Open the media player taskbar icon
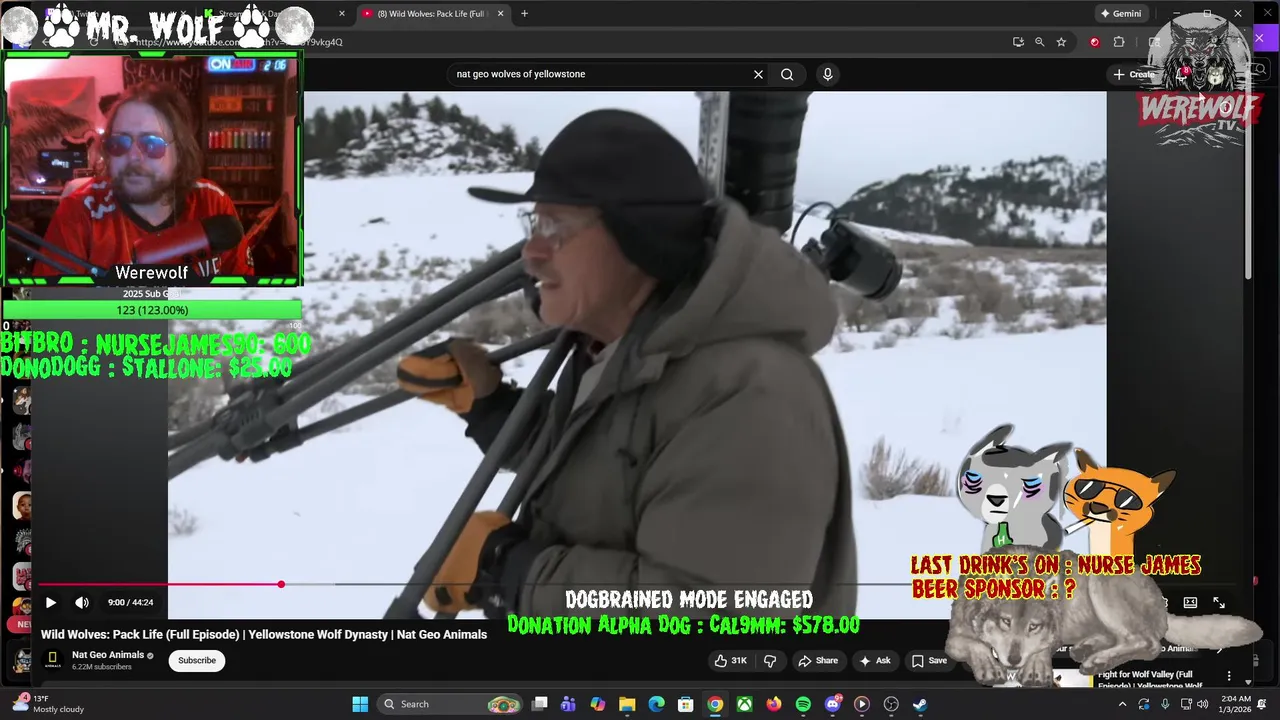This screenshot has height=720, width=1280. click(x=862, y=704)
